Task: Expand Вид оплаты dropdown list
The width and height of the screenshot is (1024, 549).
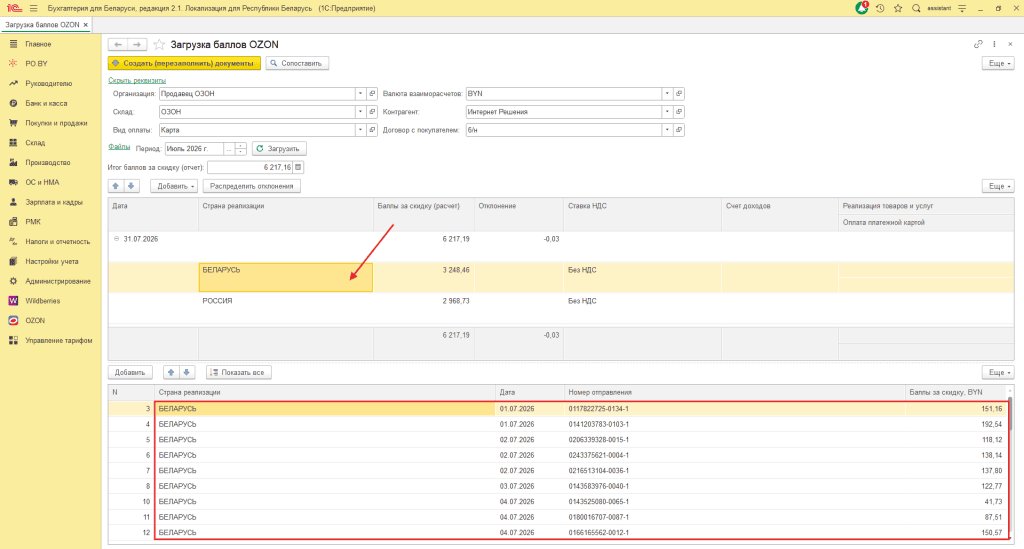Action: point(360,130)
